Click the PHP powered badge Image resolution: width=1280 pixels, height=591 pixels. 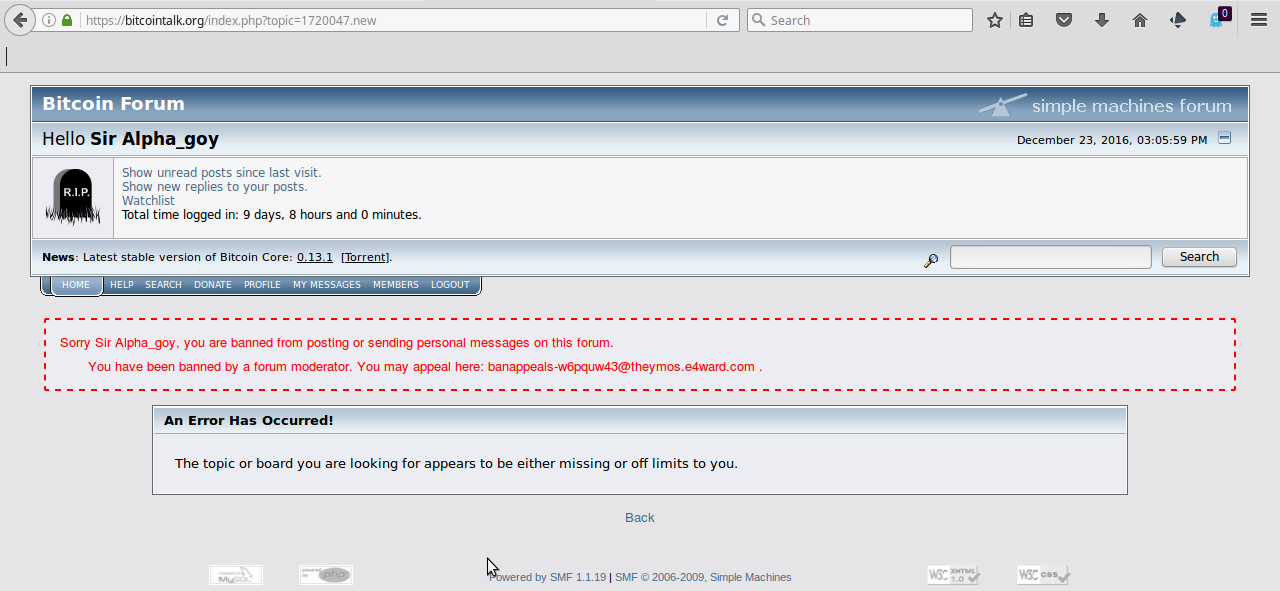(326, 575)
